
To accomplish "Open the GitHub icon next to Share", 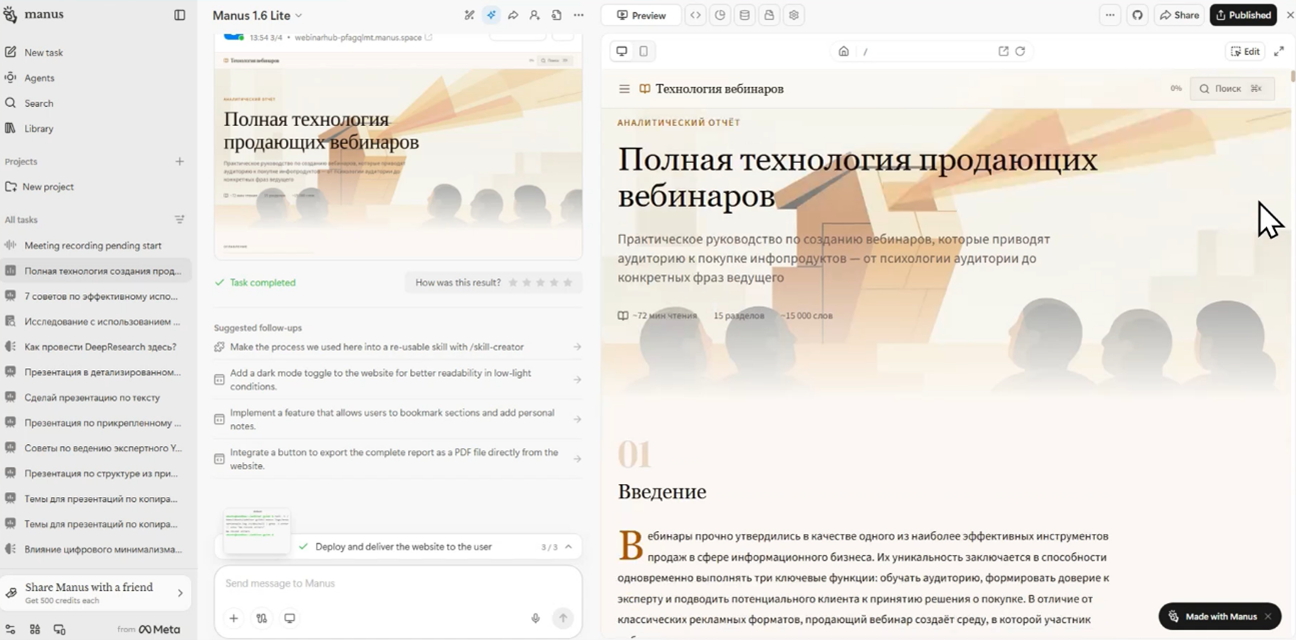I will 1138,14.
